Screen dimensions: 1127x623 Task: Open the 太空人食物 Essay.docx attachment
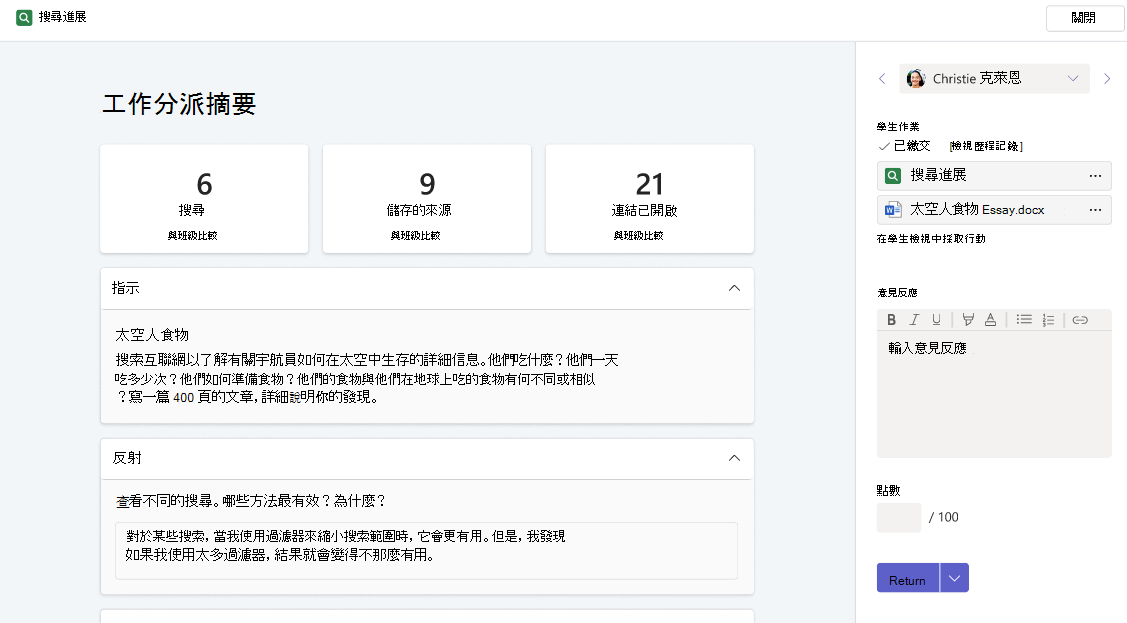point(977,210)
